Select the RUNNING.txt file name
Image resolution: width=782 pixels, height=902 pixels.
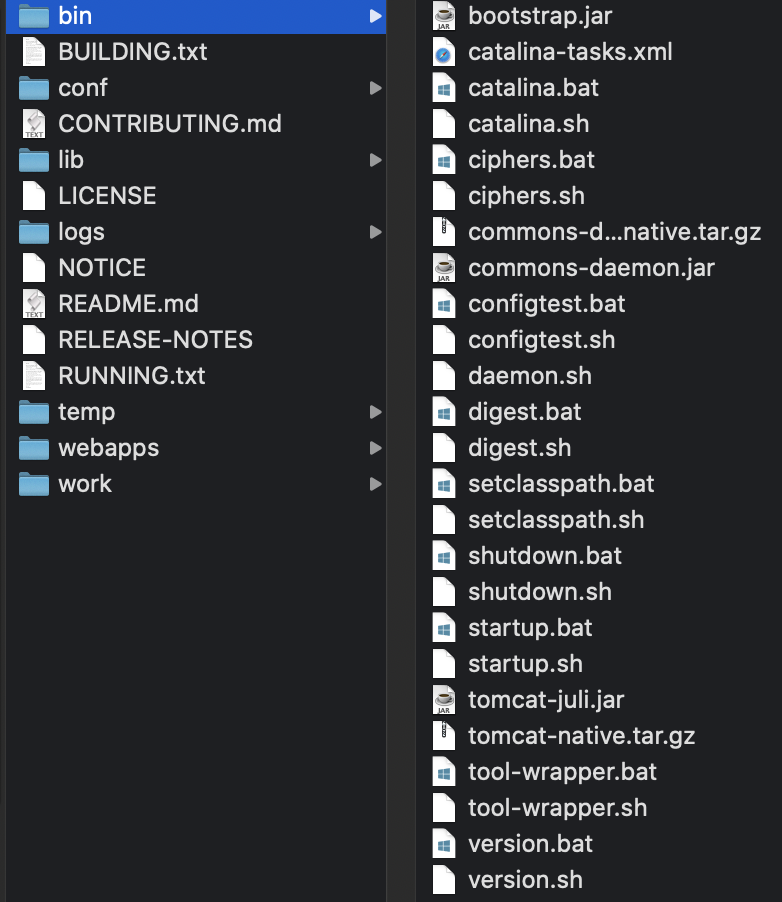[x=131, y=376]
